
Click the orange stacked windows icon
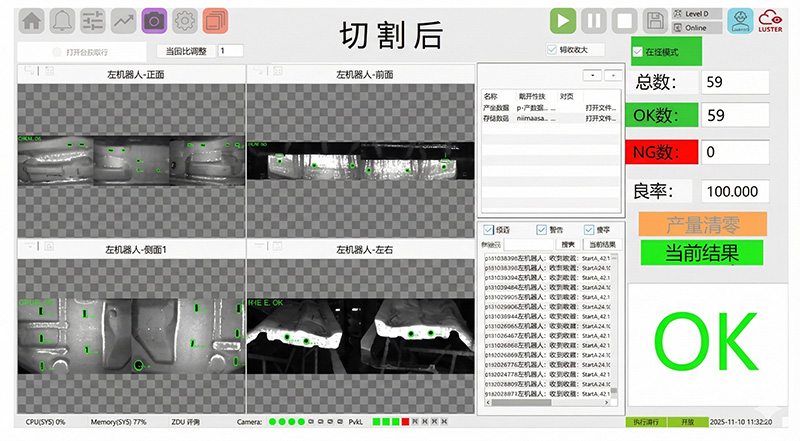(x=215, y=19)
